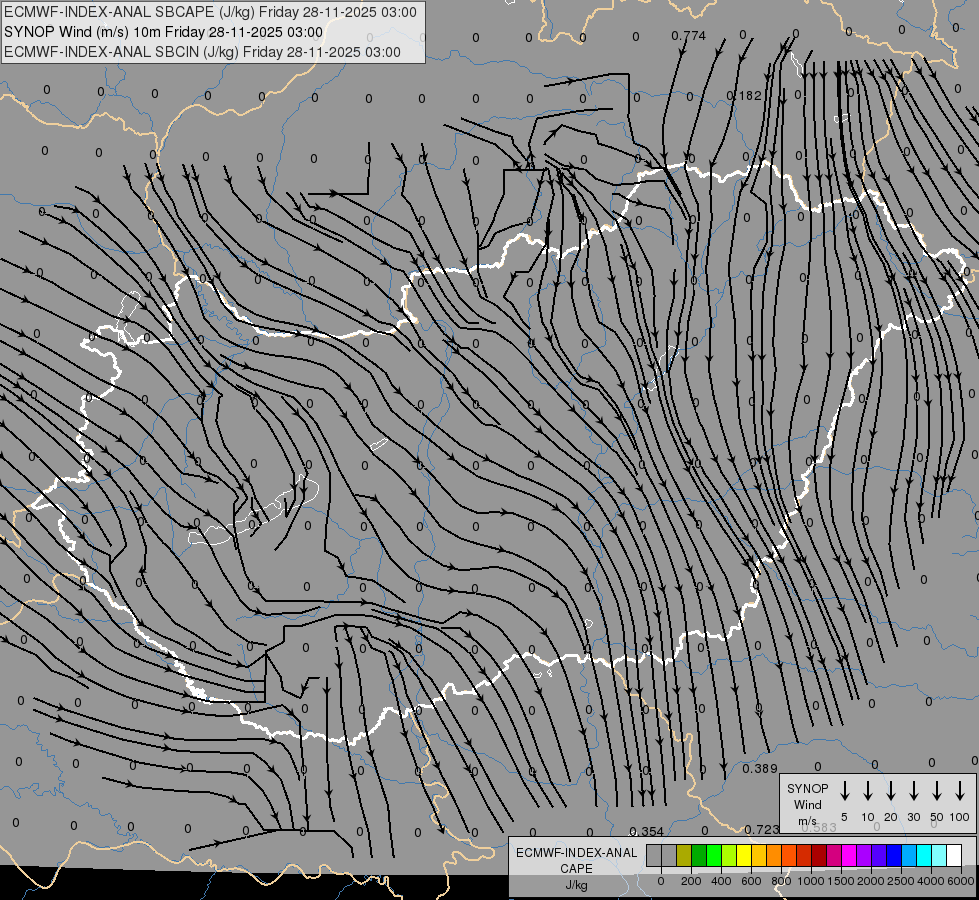
Task: Click the SYNOP Wind 10m title line
Action: [x=164, y=32]
